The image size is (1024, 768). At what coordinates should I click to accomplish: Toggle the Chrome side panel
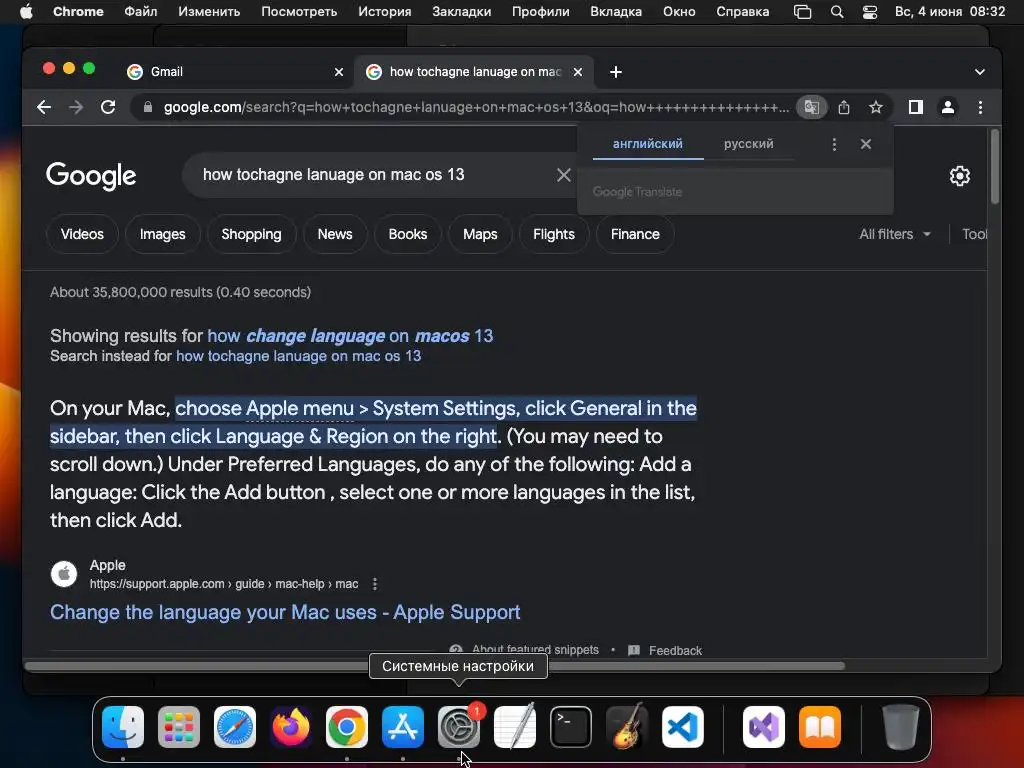916,107
